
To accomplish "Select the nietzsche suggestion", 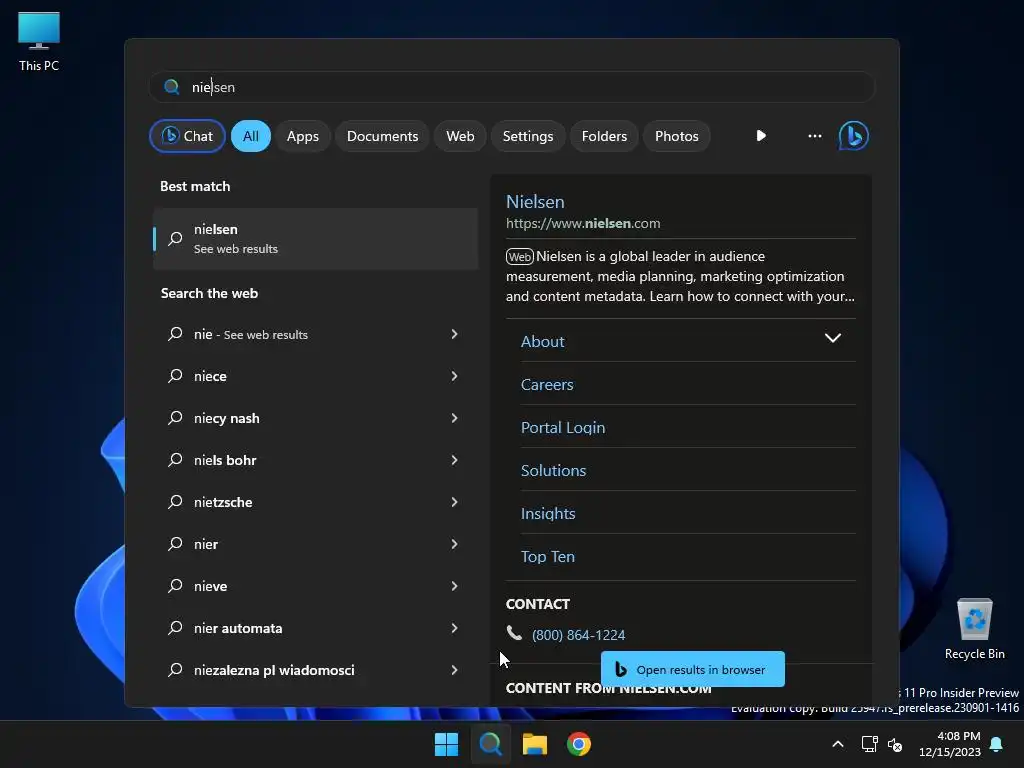I will [223, 502].
